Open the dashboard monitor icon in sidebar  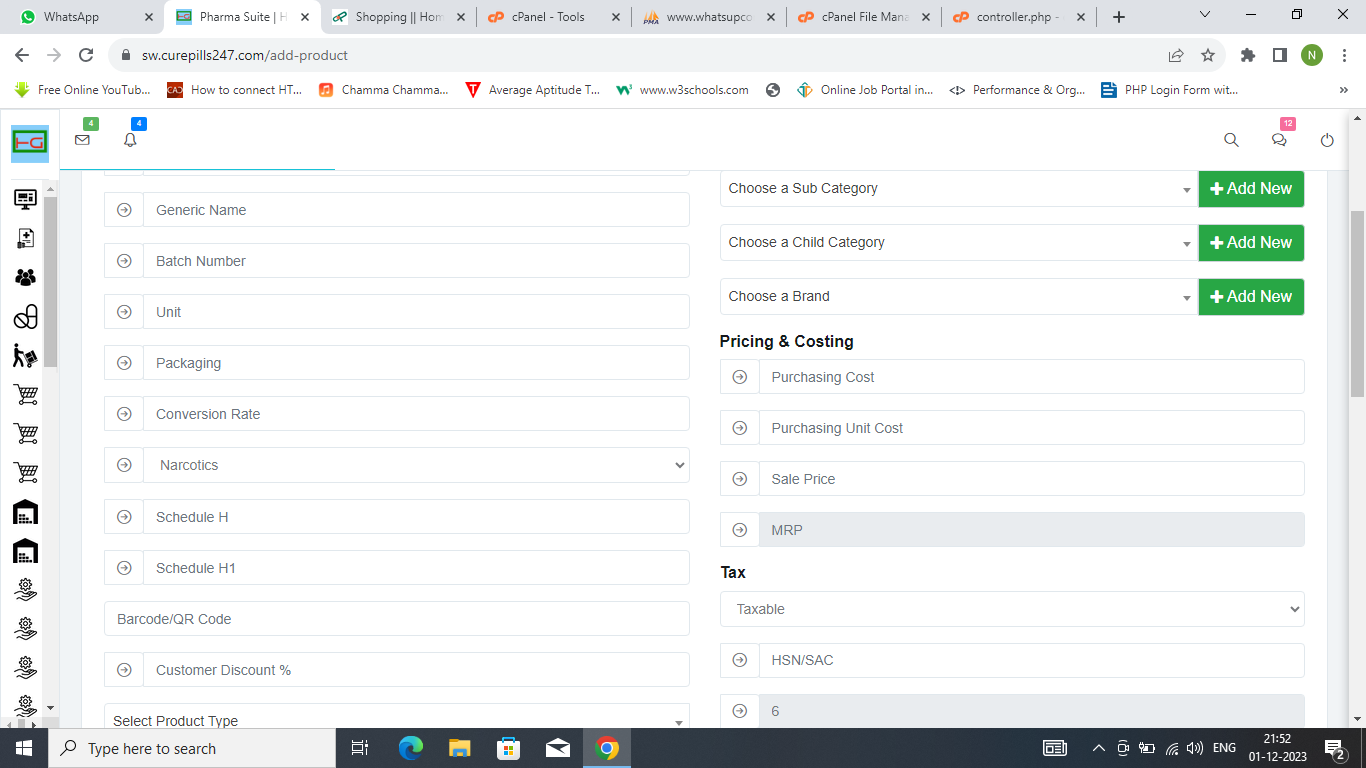(25, 199)
